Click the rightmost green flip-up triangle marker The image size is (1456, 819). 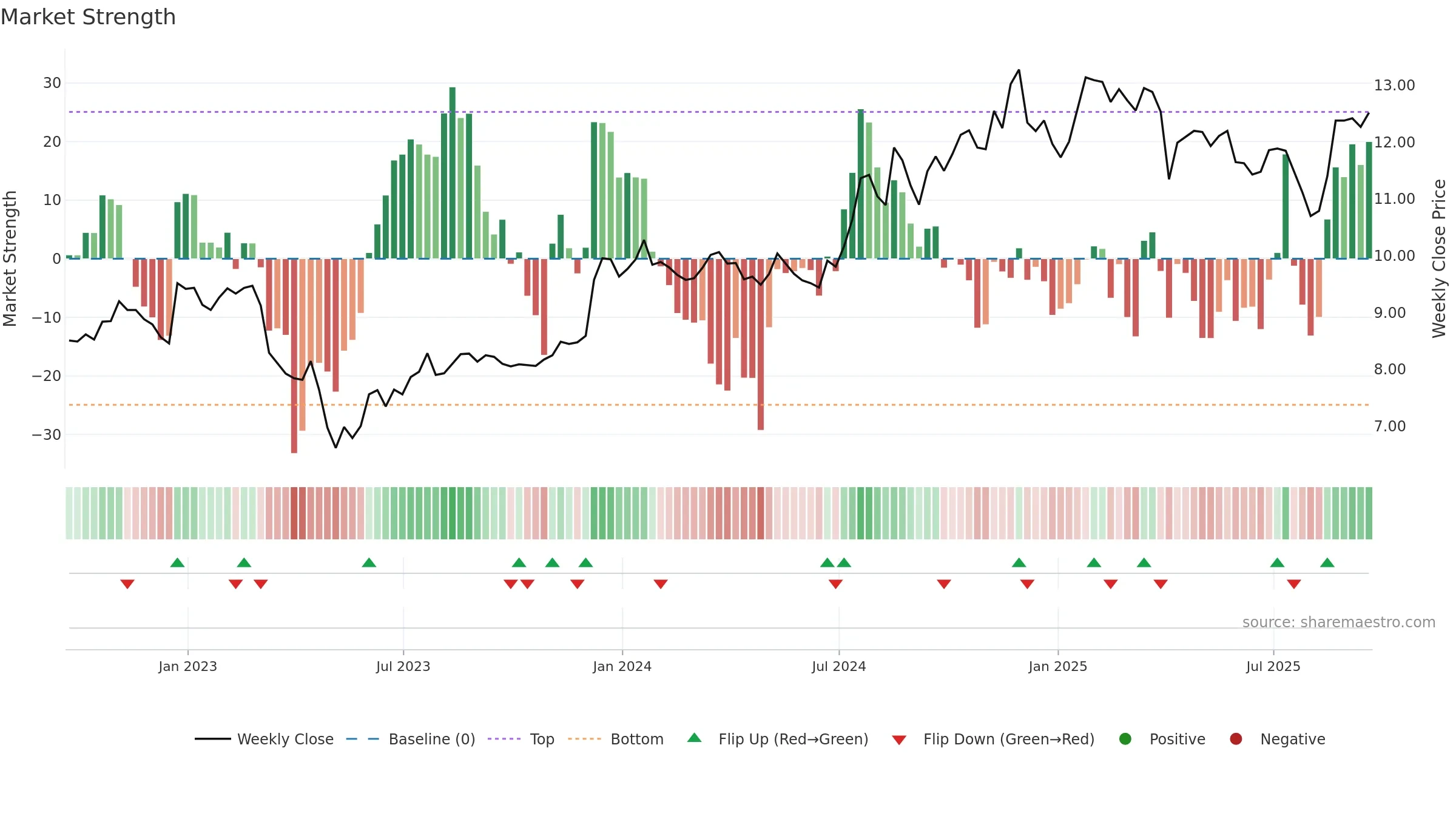click(1327, 562)
